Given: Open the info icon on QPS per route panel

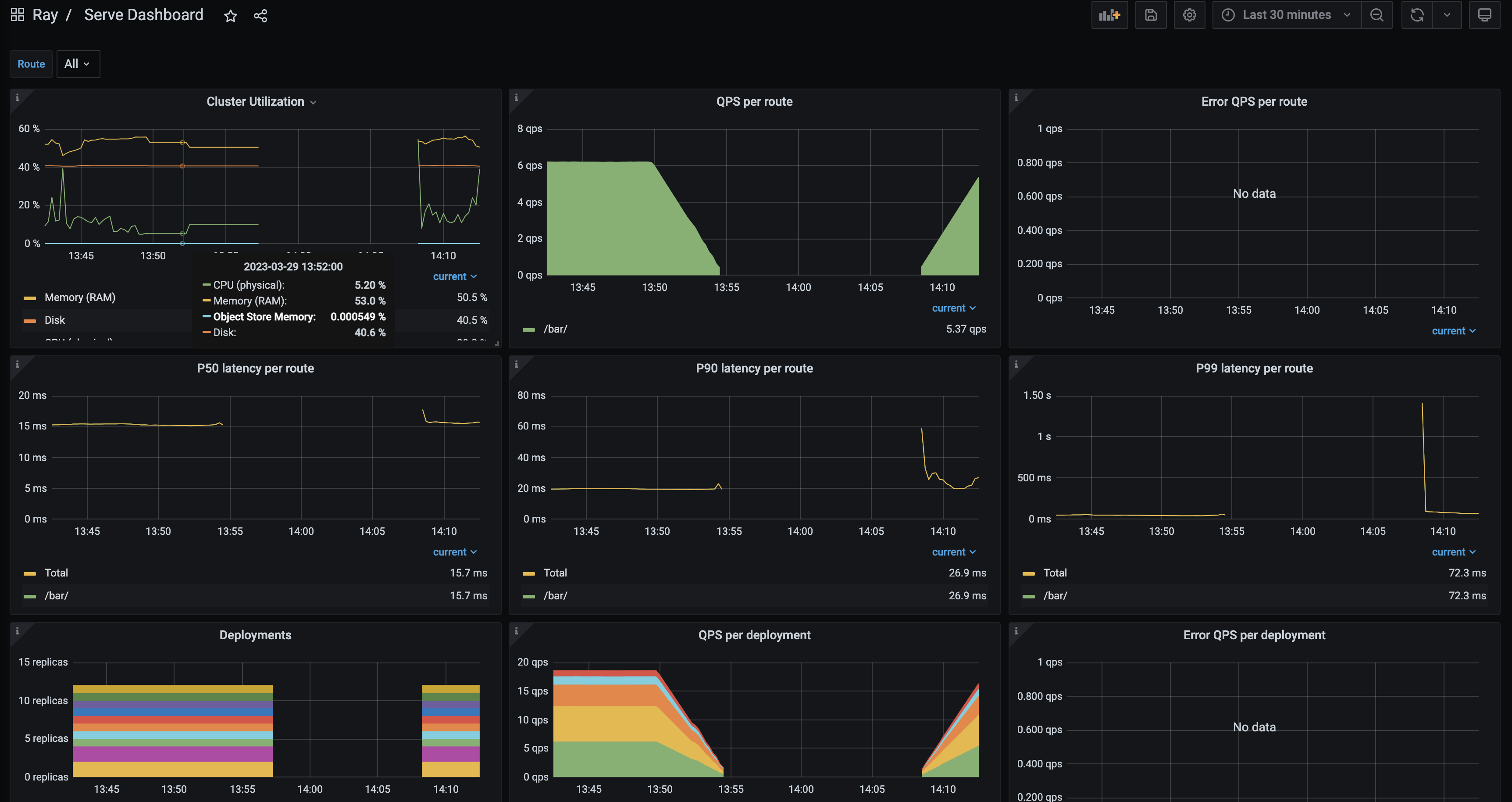Looking at the screenshot, I should [x=516, y=97].
